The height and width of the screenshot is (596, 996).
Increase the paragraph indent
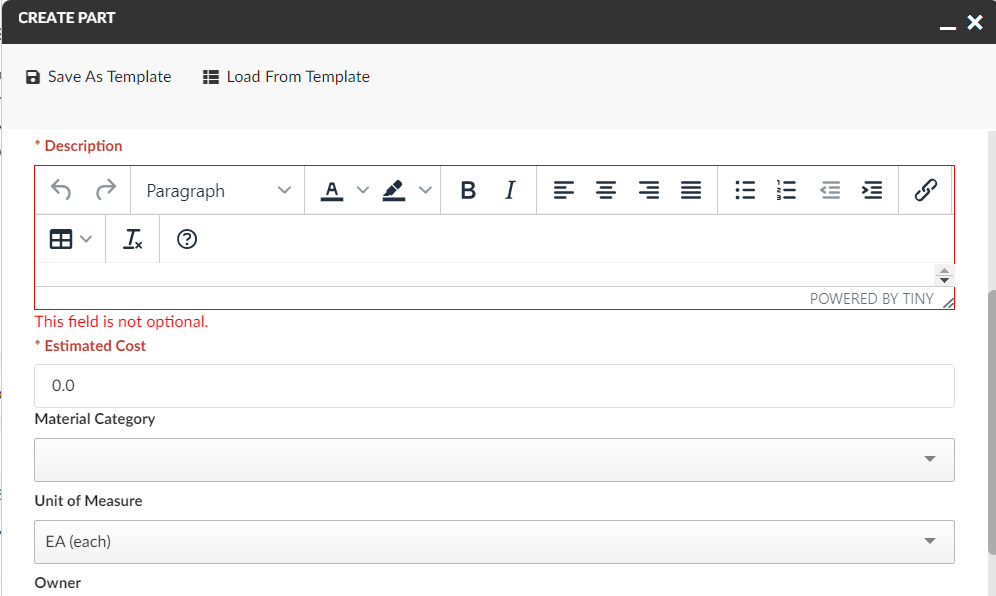coord(872,190)
